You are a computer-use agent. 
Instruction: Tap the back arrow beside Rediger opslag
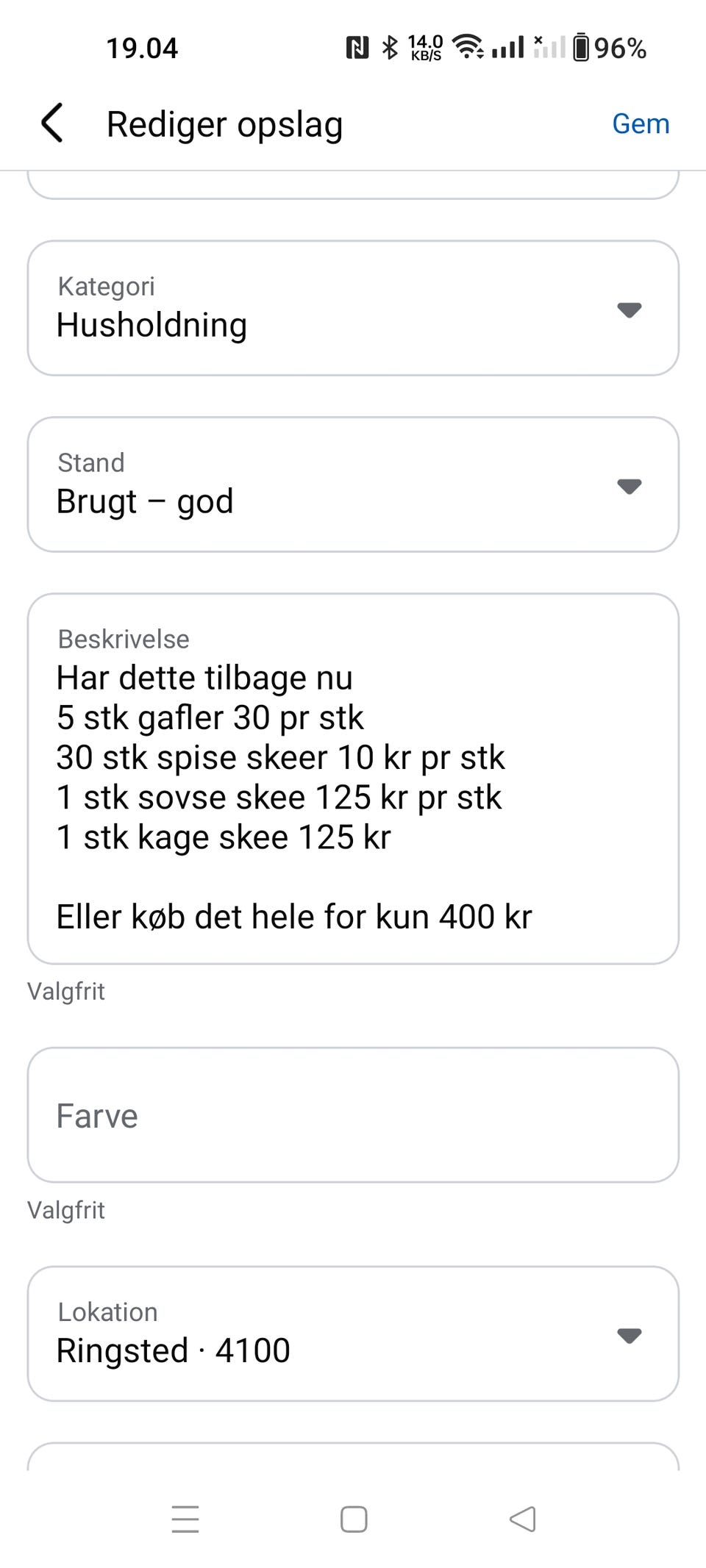[52, 123]
